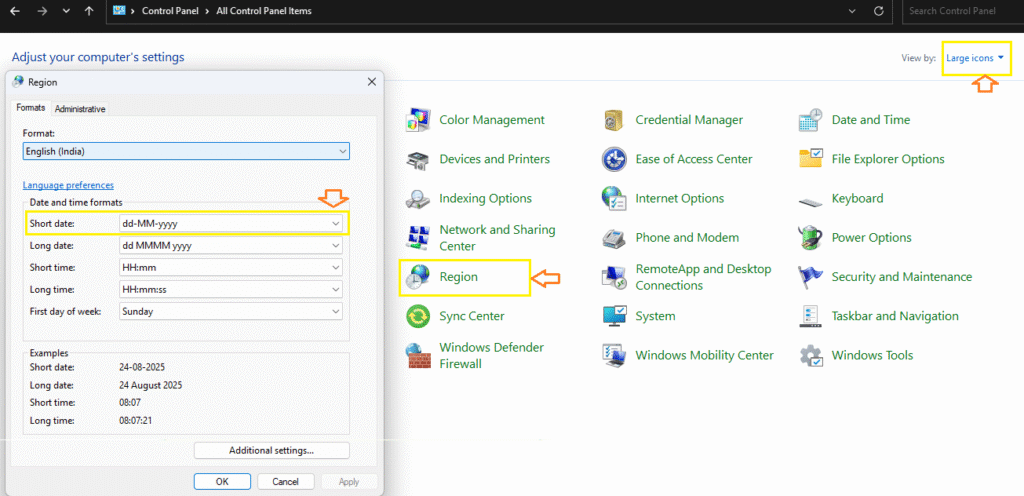Click the Control Panel icon in address bar

point(119,10)
